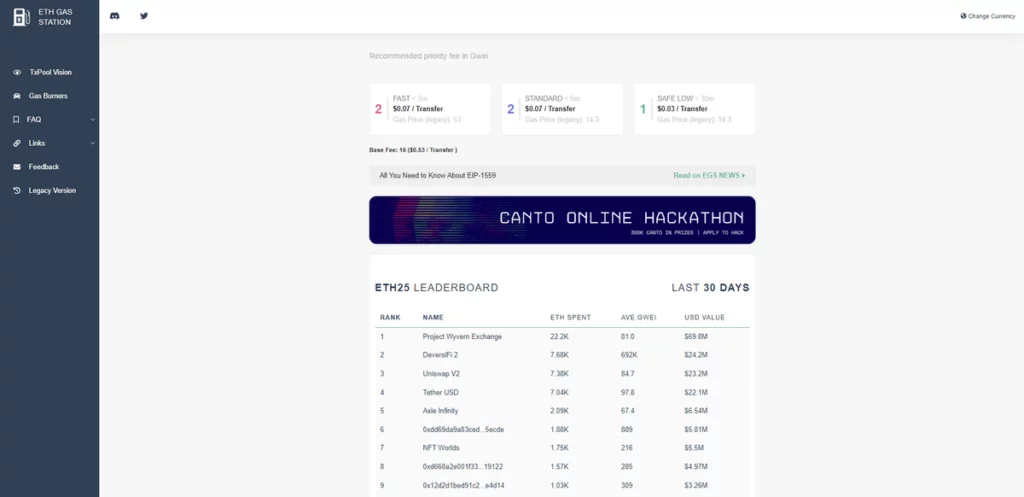
Task: Click the Legacy Version history icon
Action: [x=17, y=190]
